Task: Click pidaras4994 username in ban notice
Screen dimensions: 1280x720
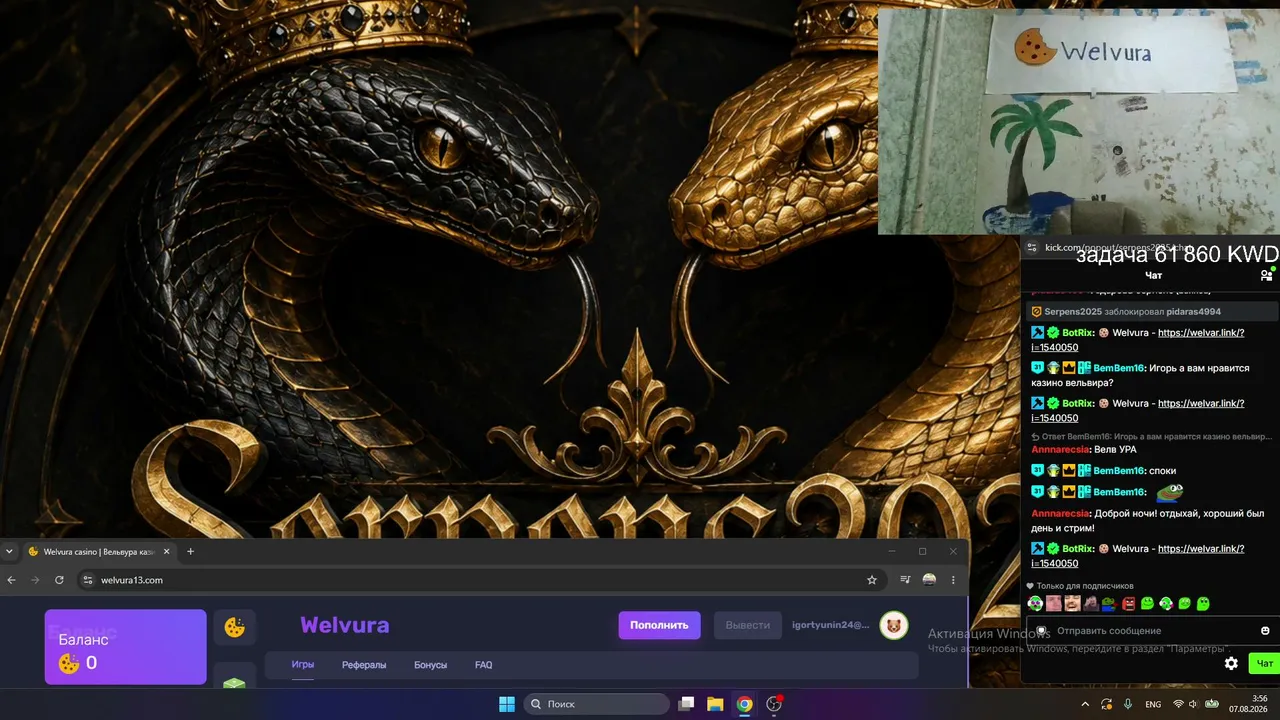Action: (x=1193, y=312)
